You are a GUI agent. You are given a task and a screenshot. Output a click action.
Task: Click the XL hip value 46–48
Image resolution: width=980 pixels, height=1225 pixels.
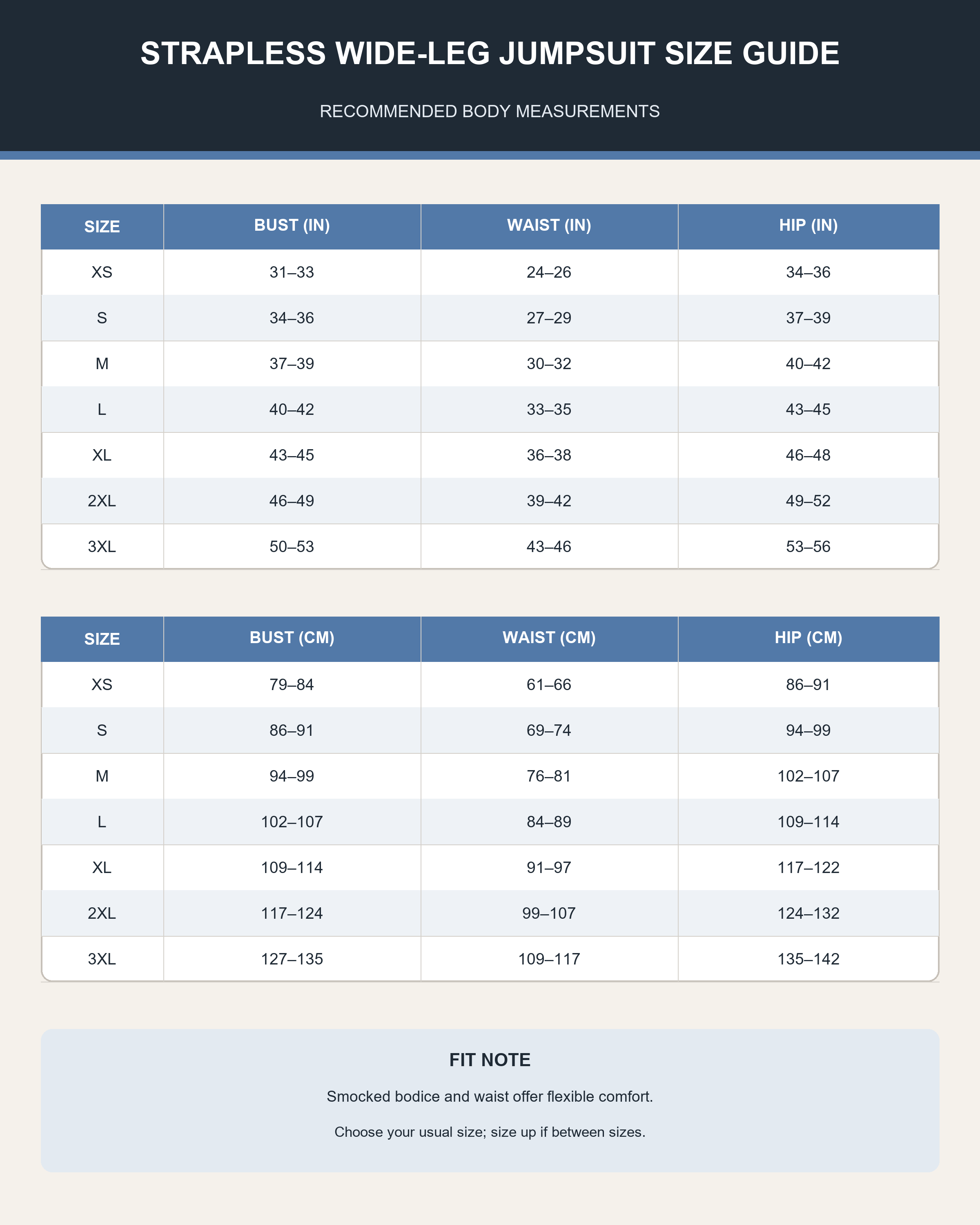point(808,455)
